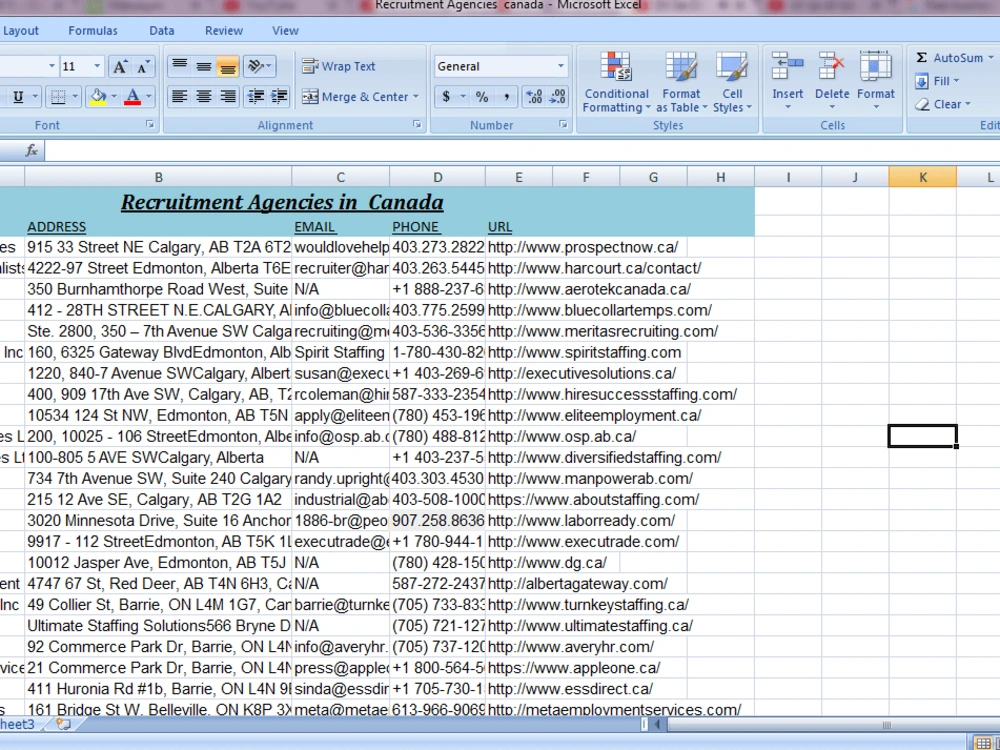
Task: Toggle Wrap Text
Action: click(x=339, y=66)
